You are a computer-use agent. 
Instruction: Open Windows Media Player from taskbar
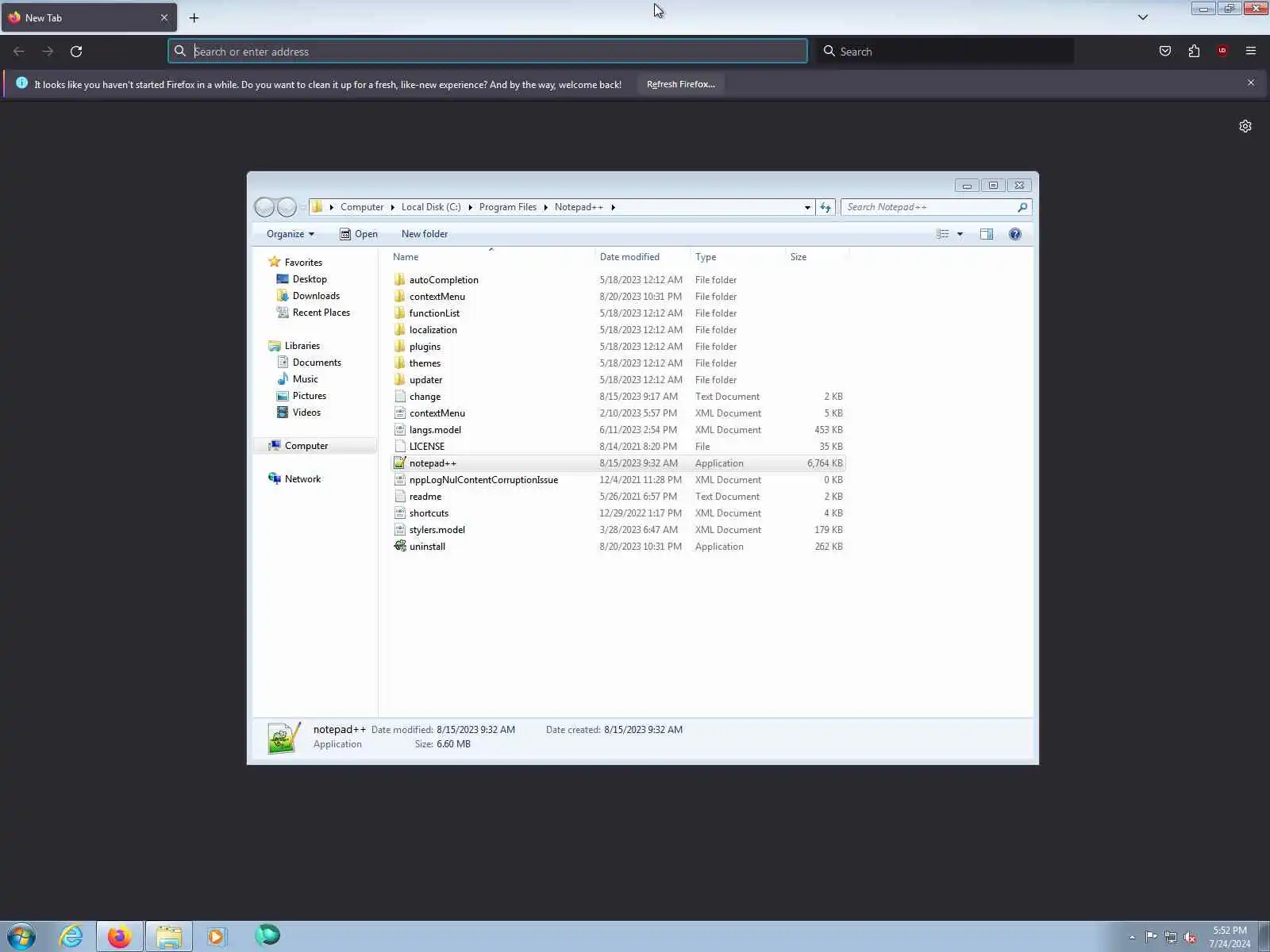click(x=216, y=936)
